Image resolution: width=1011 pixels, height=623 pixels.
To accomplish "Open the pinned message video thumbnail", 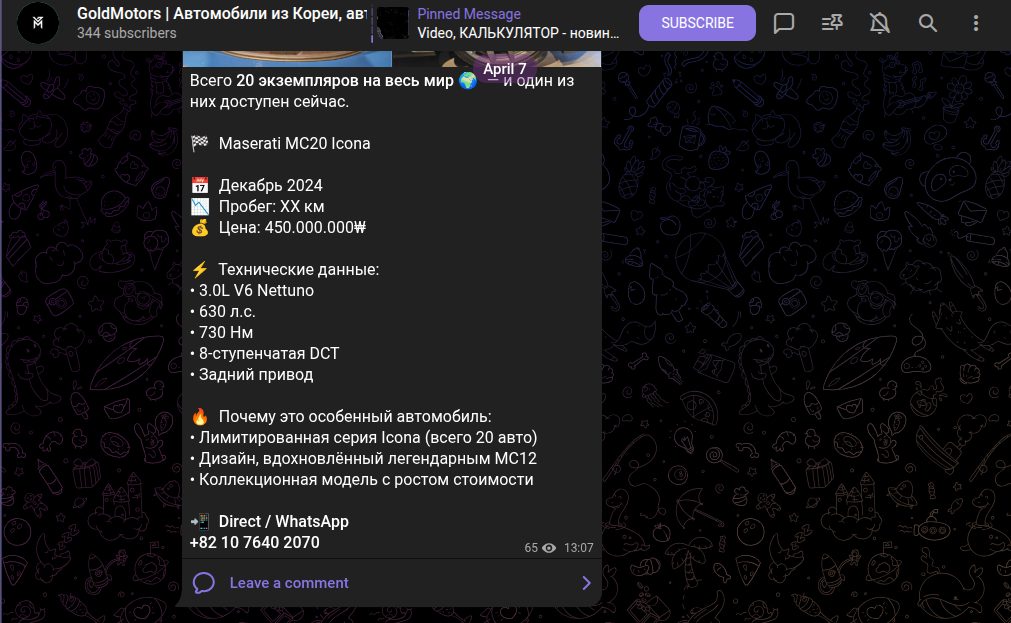I will pos(393,23).
